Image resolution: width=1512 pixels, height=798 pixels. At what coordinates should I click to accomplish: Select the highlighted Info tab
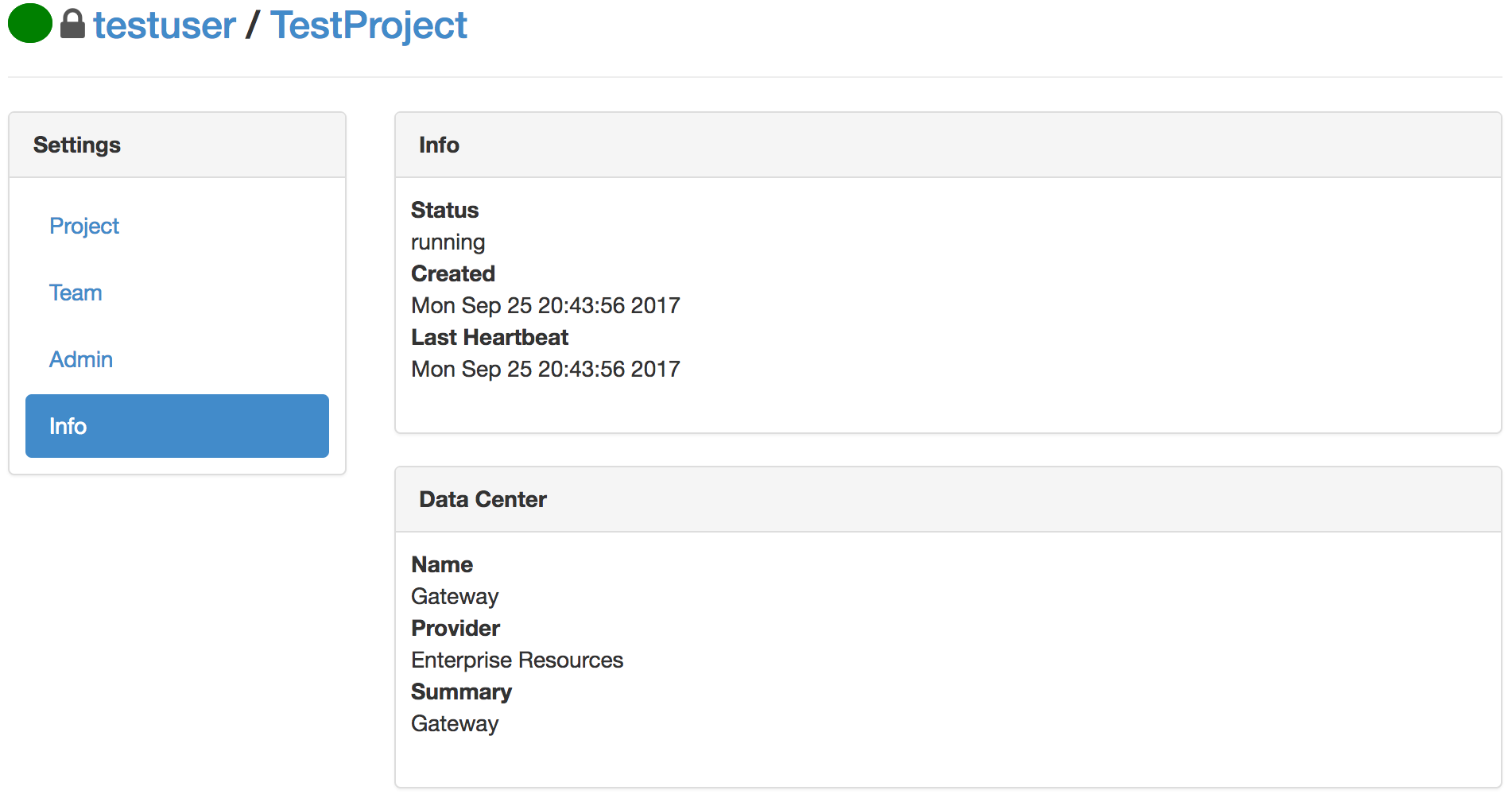[x=177, y=426]
